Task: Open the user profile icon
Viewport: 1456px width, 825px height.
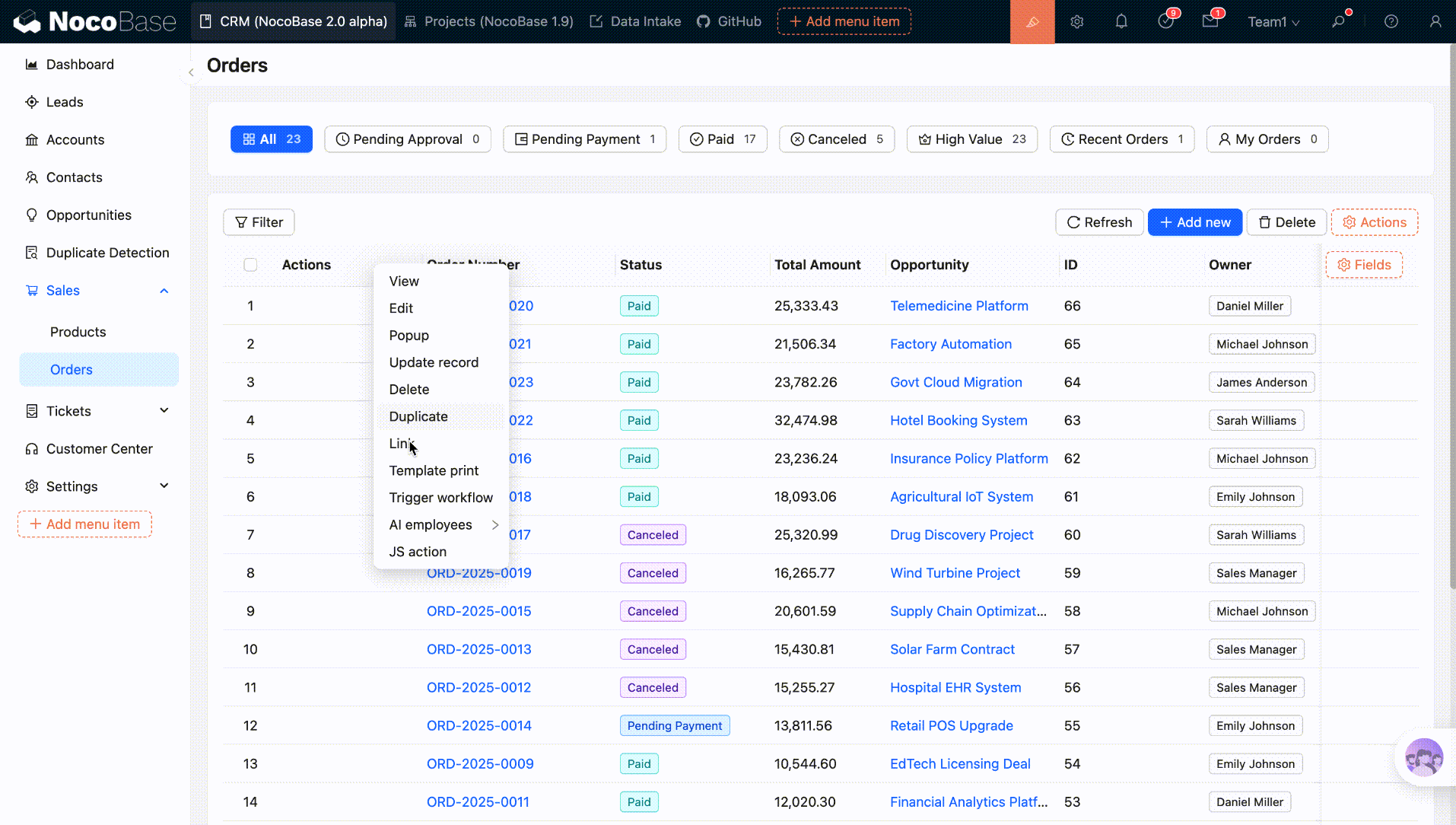Action: click(x=1435, y=22)
